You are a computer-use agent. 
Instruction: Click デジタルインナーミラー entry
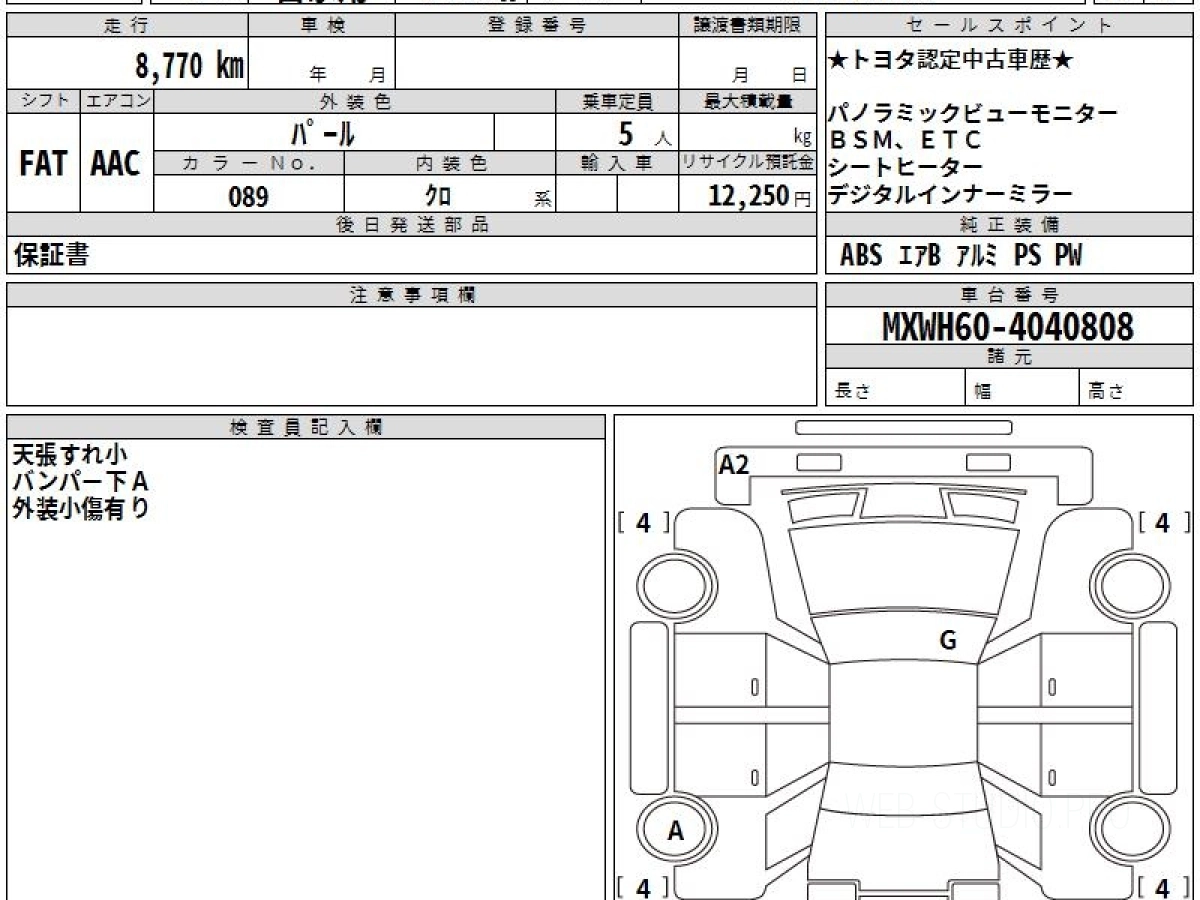click(950, 194)
